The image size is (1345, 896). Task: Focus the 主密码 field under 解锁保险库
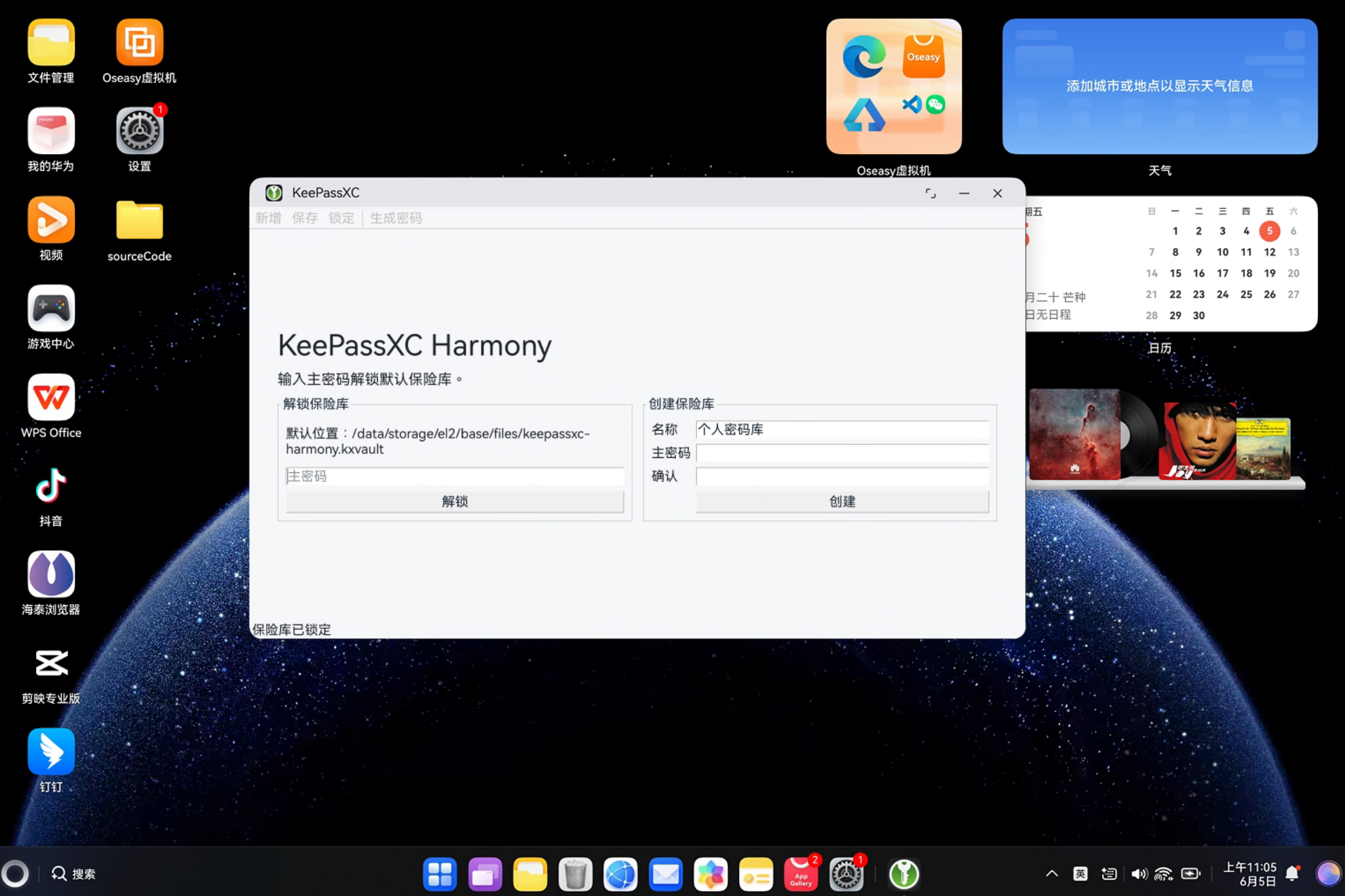455,476
